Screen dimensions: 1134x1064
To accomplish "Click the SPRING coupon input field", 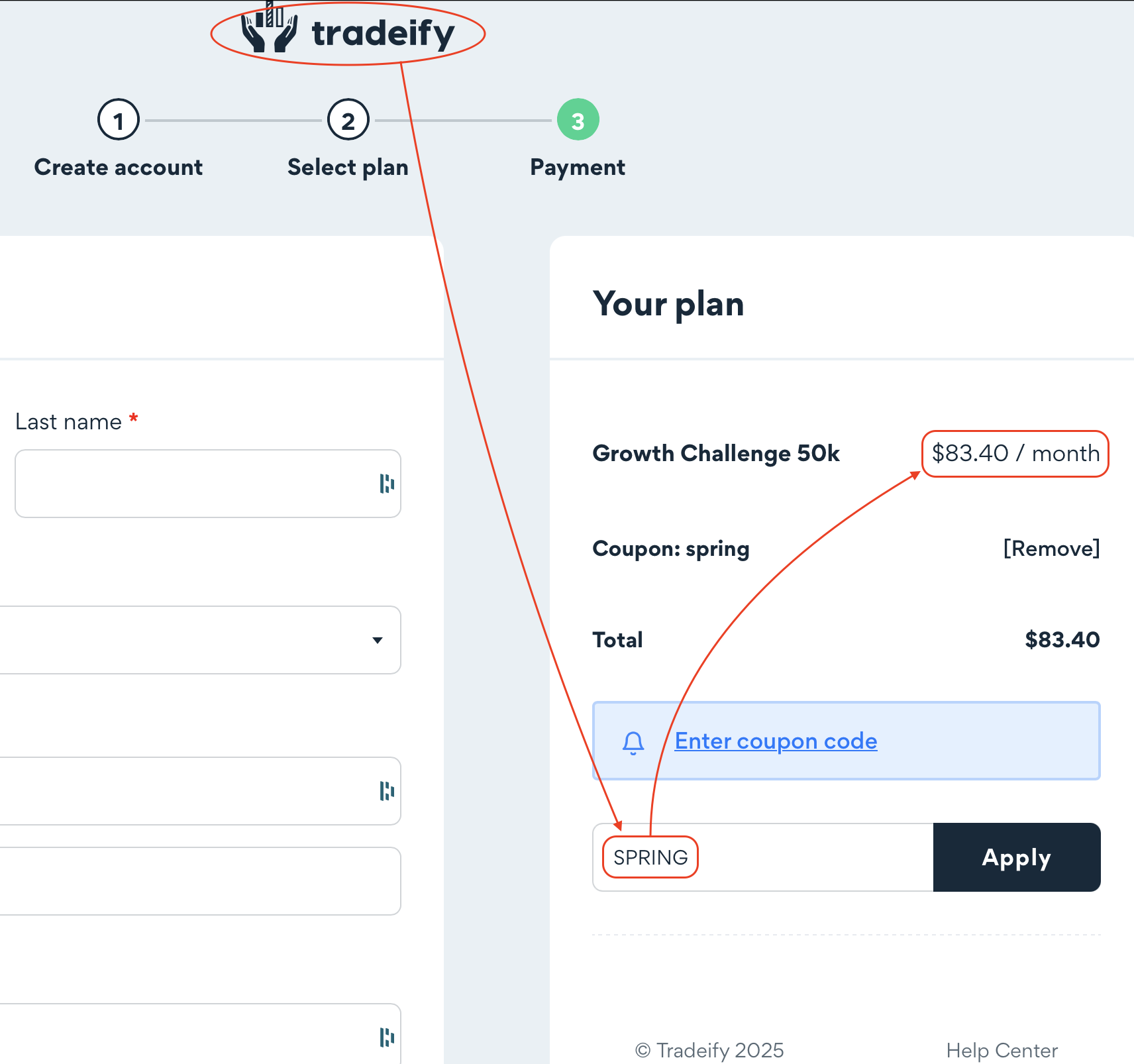I will coord(762,857).
